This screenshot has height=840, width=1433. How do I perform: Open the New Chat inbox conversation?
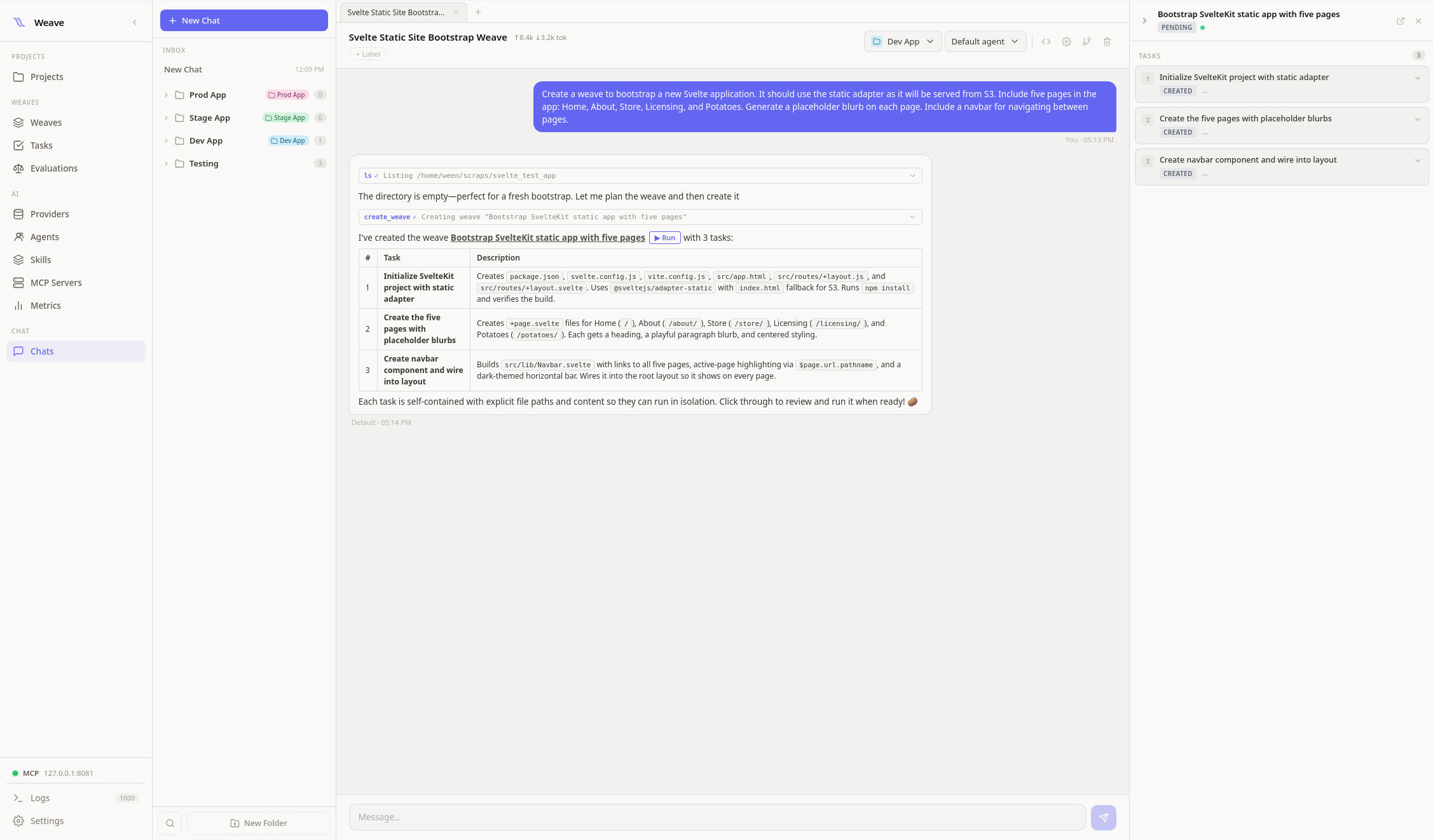point(244,69)
